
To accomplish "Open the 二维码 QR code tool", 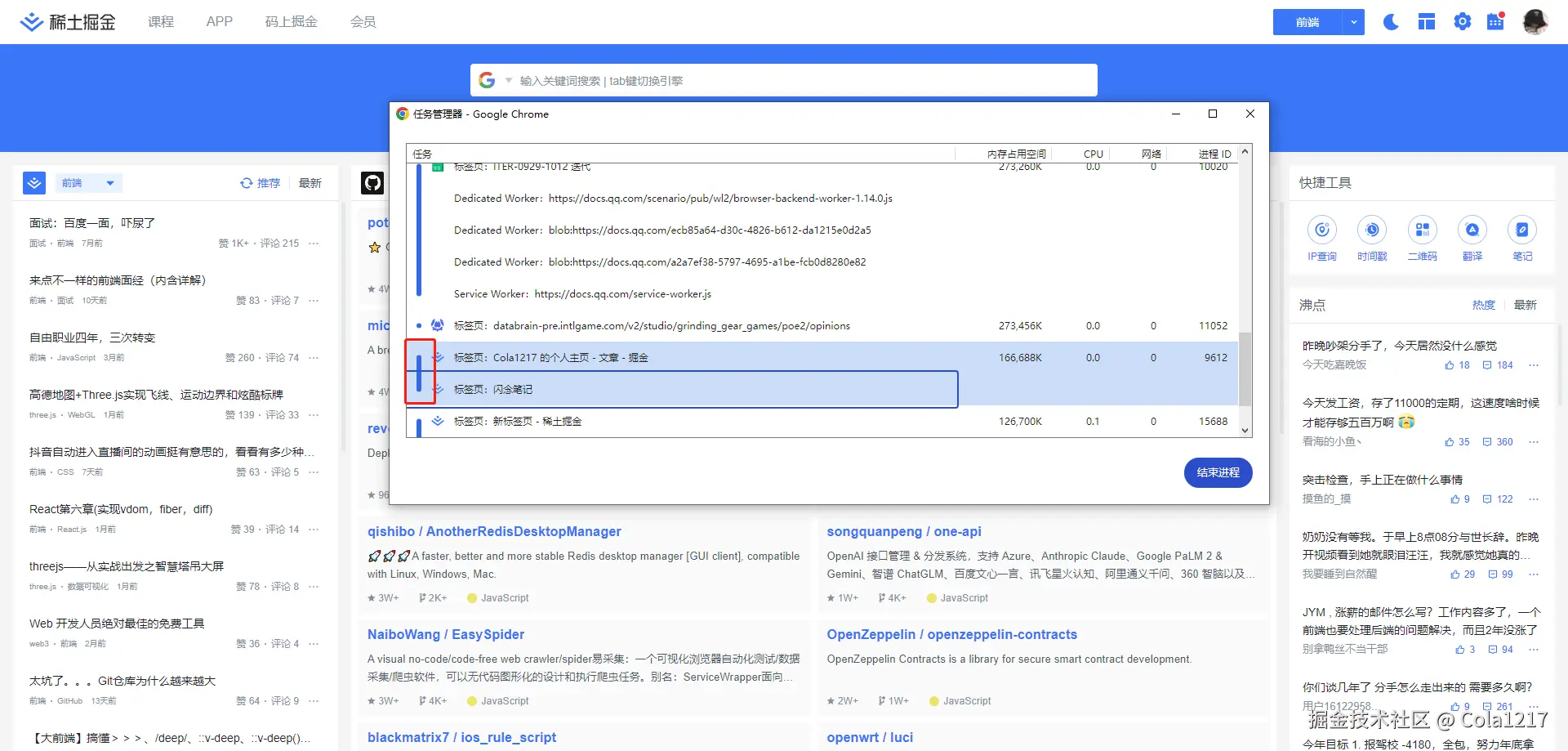I will (x=1422, y=230).
